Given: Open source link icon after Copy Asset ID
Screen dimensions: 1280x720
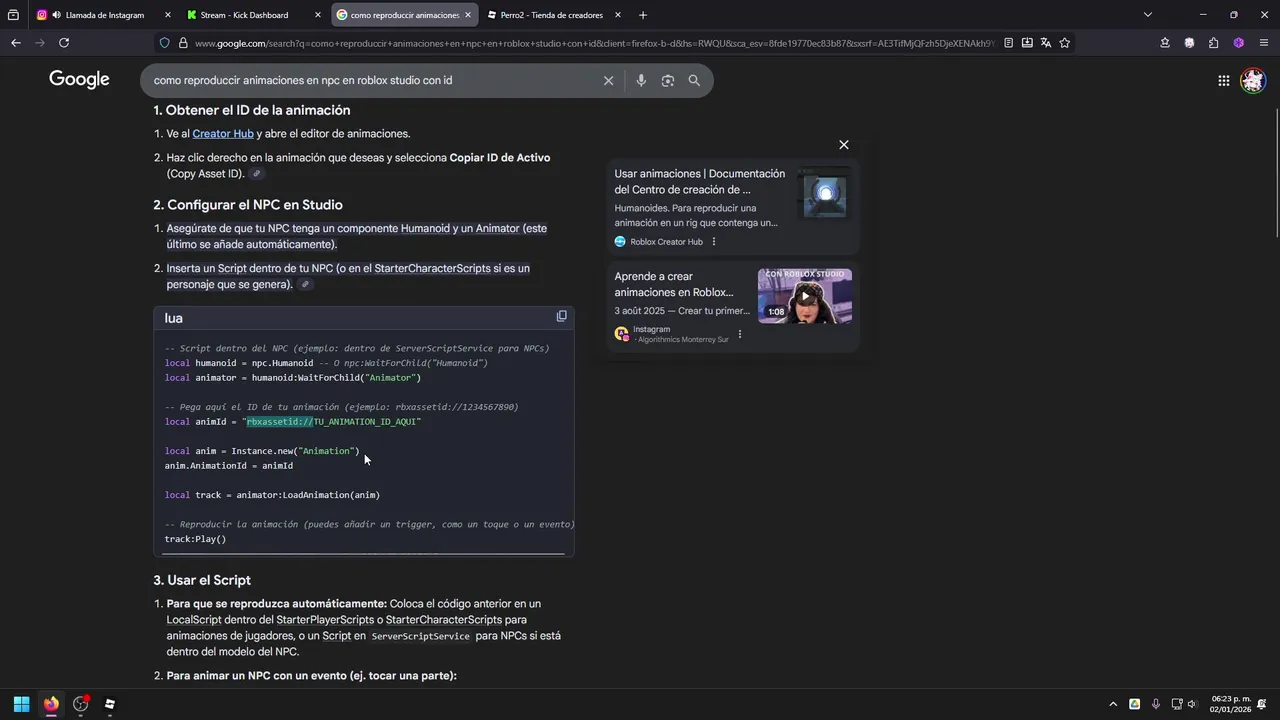Looking at the screenshot, I should (x=256, y=174).
